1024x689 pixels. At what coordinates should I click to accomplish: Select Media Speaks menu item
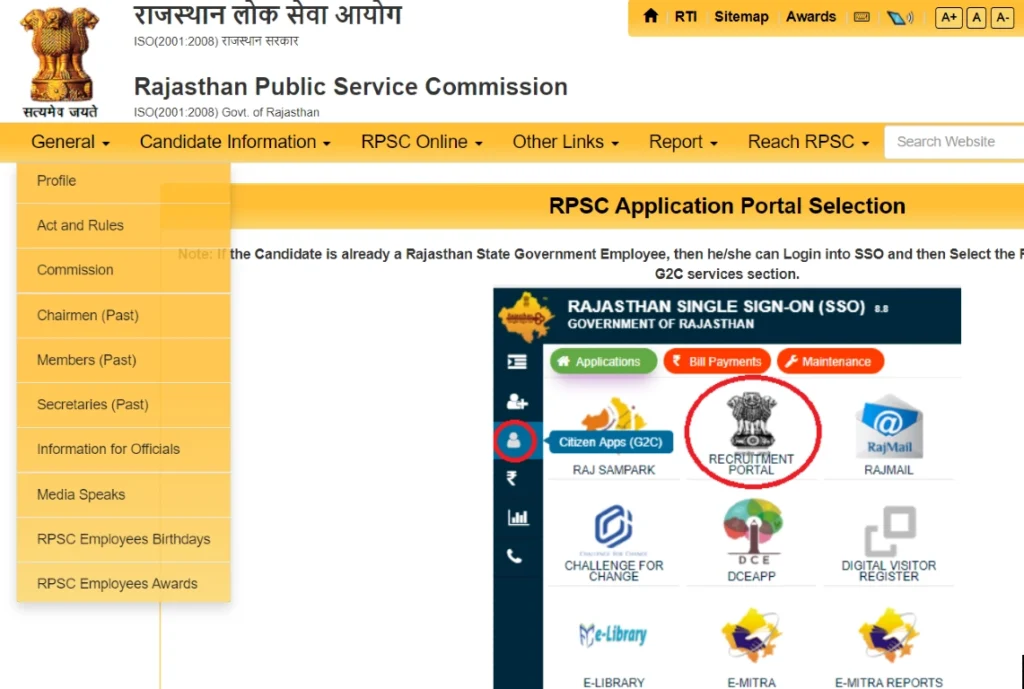123,494
